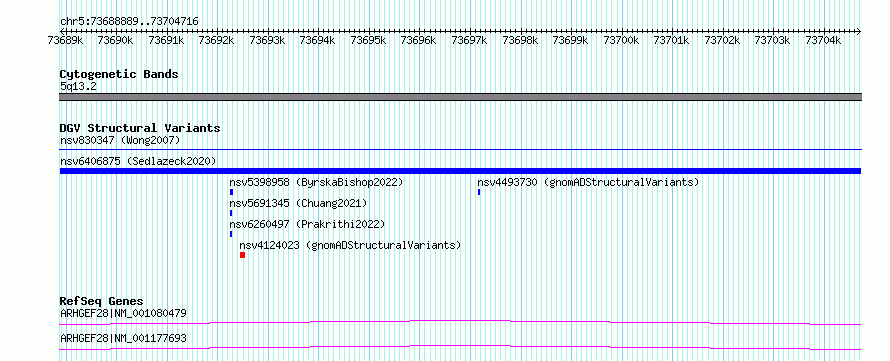The height and width of the screenshot is (361, 890).
Task: Click the small blue nsv4493730 variant glyph
Action: point(478,192)
